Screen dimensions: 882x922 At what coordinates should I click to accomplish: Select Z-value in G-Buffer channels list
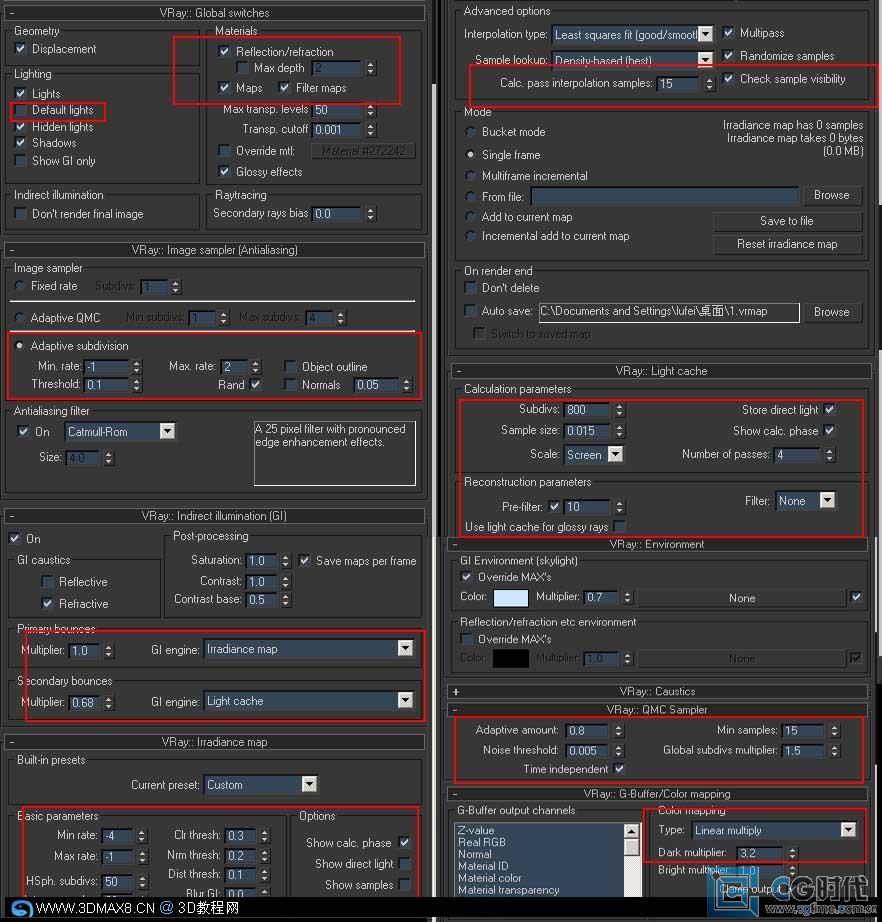tap(476, 830)
